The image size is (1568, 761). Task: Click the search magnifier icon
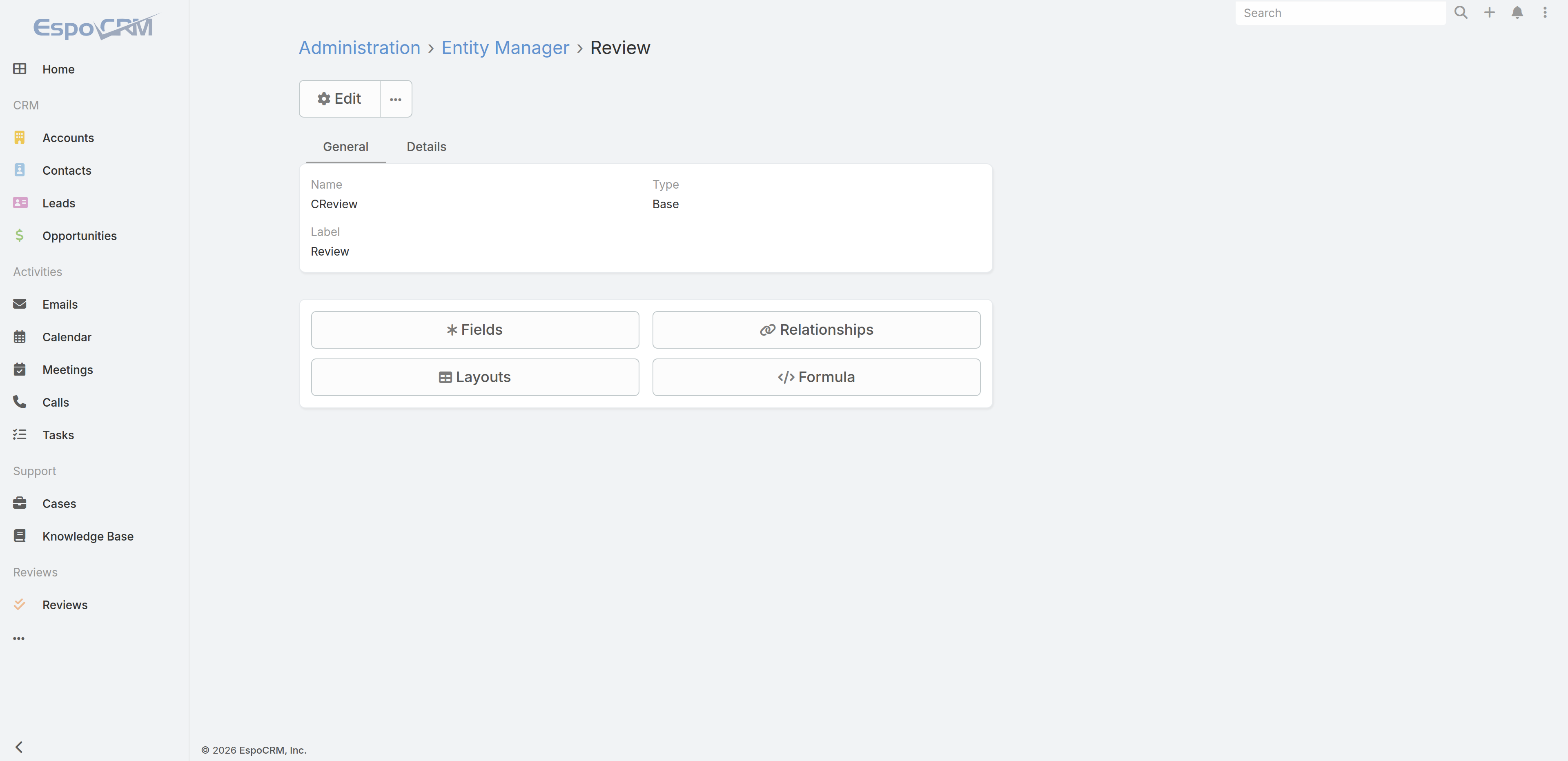click(1461, 12)
